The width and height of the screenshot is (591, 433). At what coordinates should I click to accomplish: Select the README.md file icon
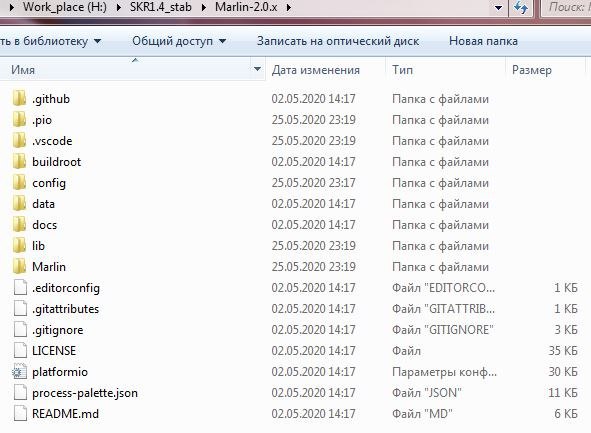tap(20, 414)
